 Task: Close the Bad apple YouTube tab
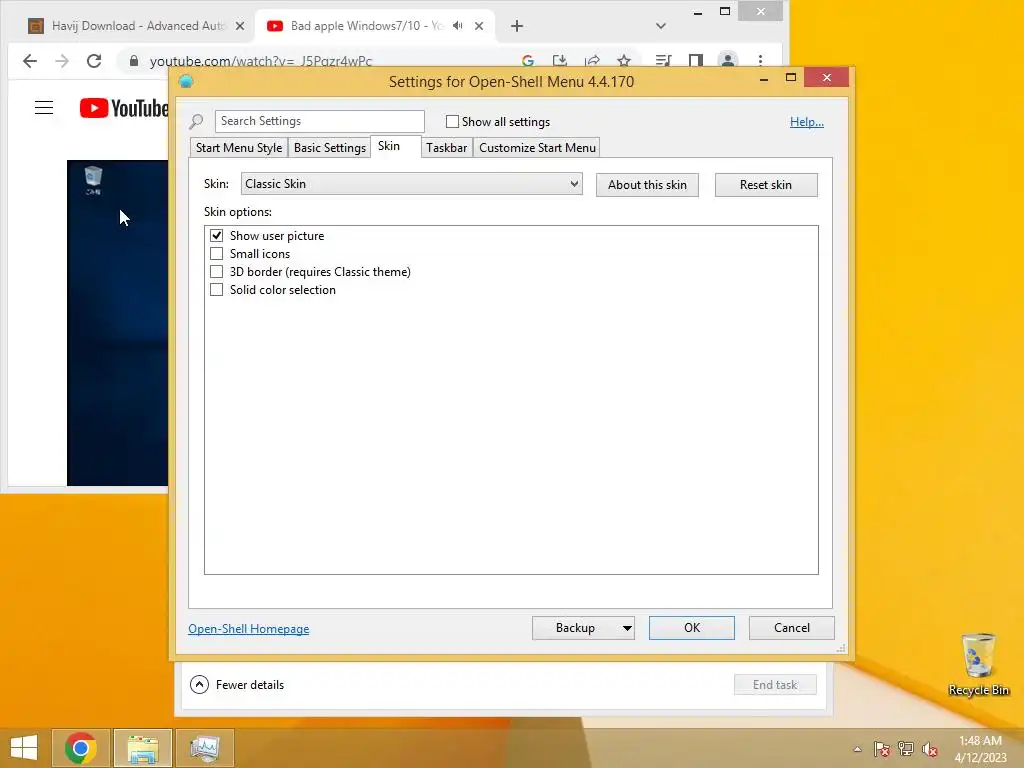pyautogui.click(x=479, y=26)
